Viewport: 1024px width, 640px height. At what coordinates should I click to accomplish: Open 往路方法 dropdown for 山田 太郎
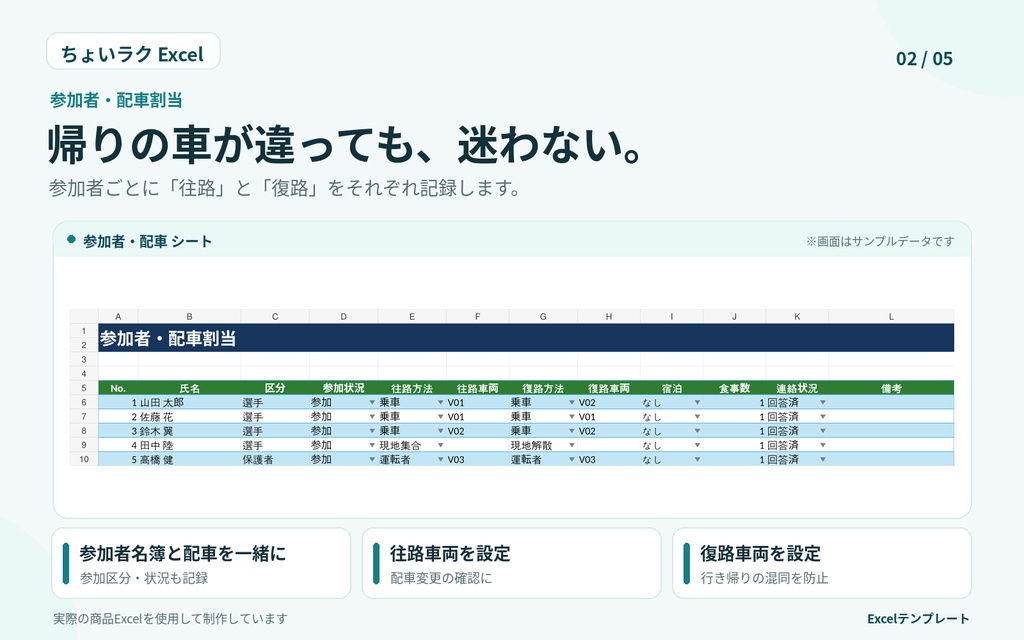pos(440,403)
